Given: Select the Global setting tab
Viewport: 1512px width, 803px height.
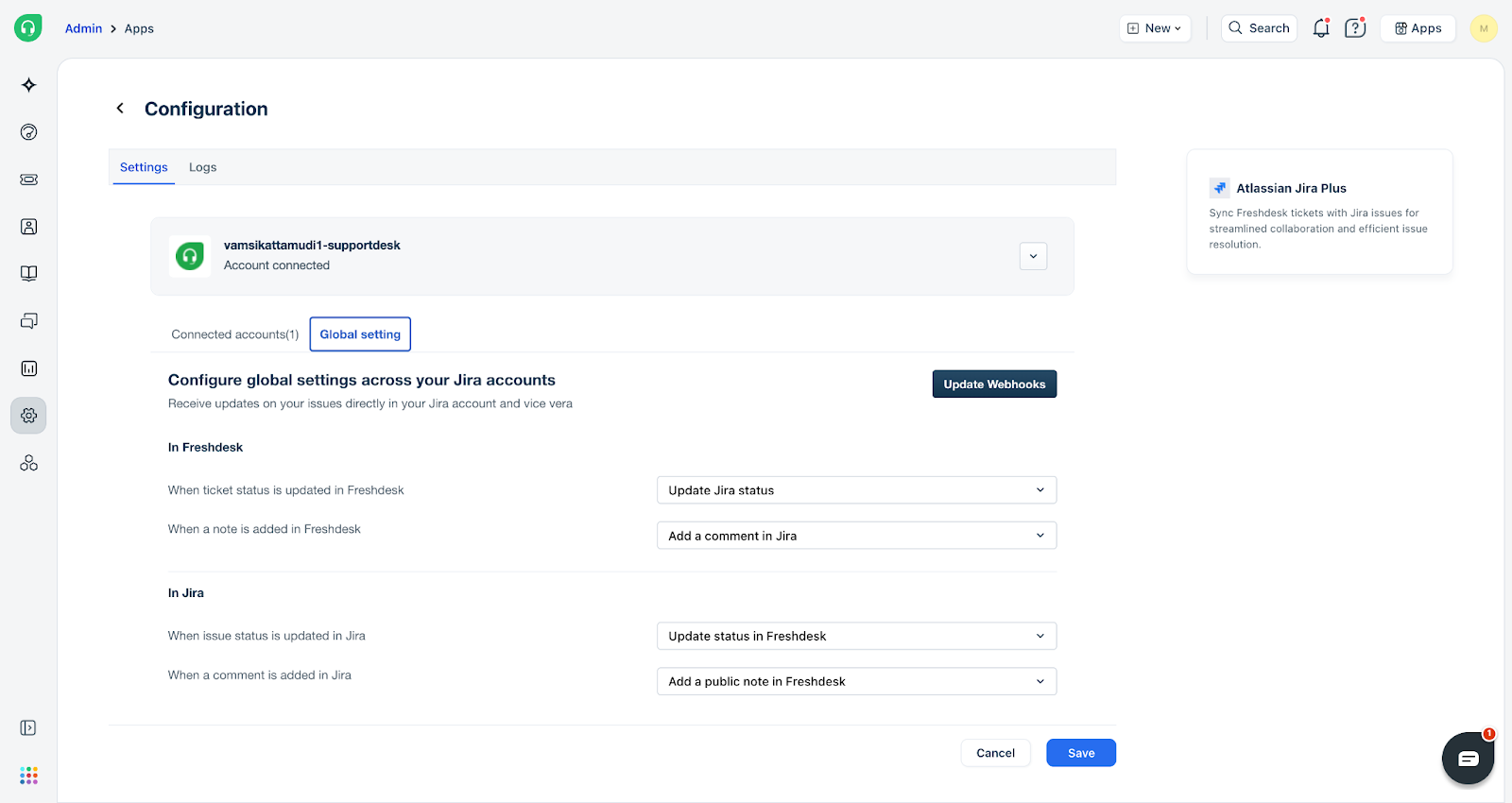Looking at the screenshot, I should (360, 334).
